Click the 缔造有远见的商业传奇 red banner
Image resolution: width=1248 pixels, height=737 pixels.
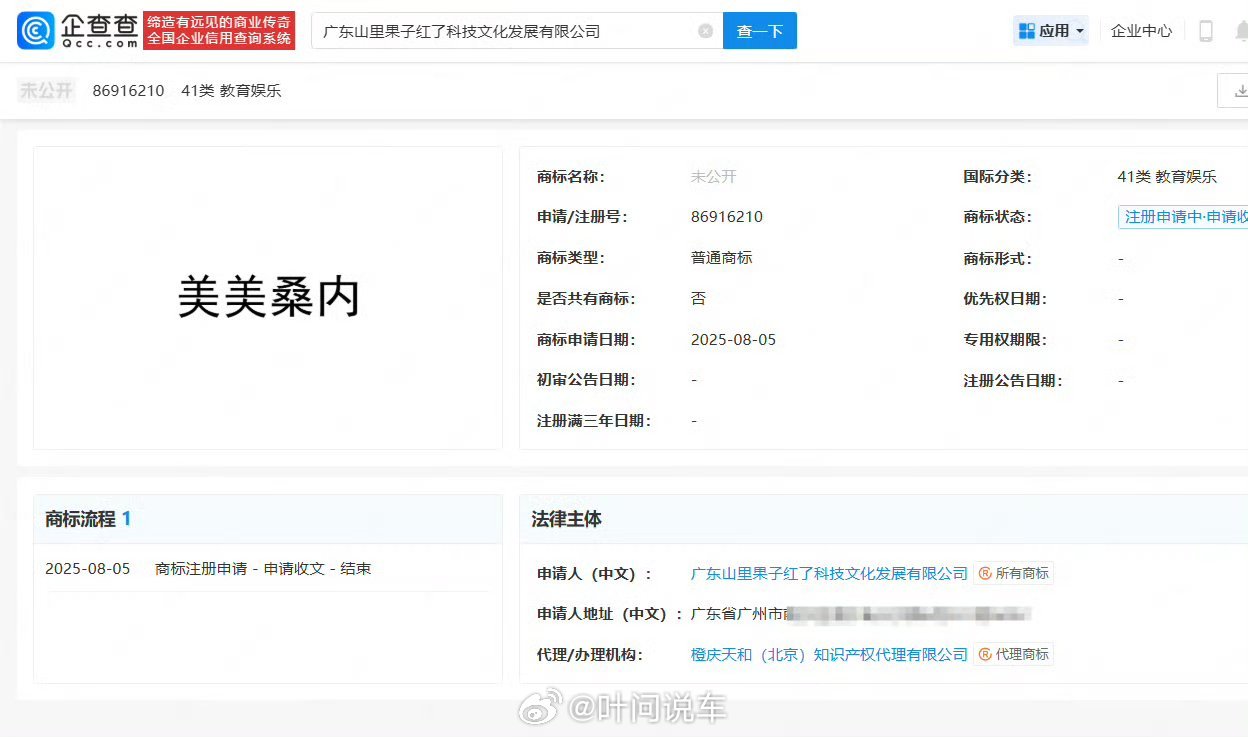219,31
